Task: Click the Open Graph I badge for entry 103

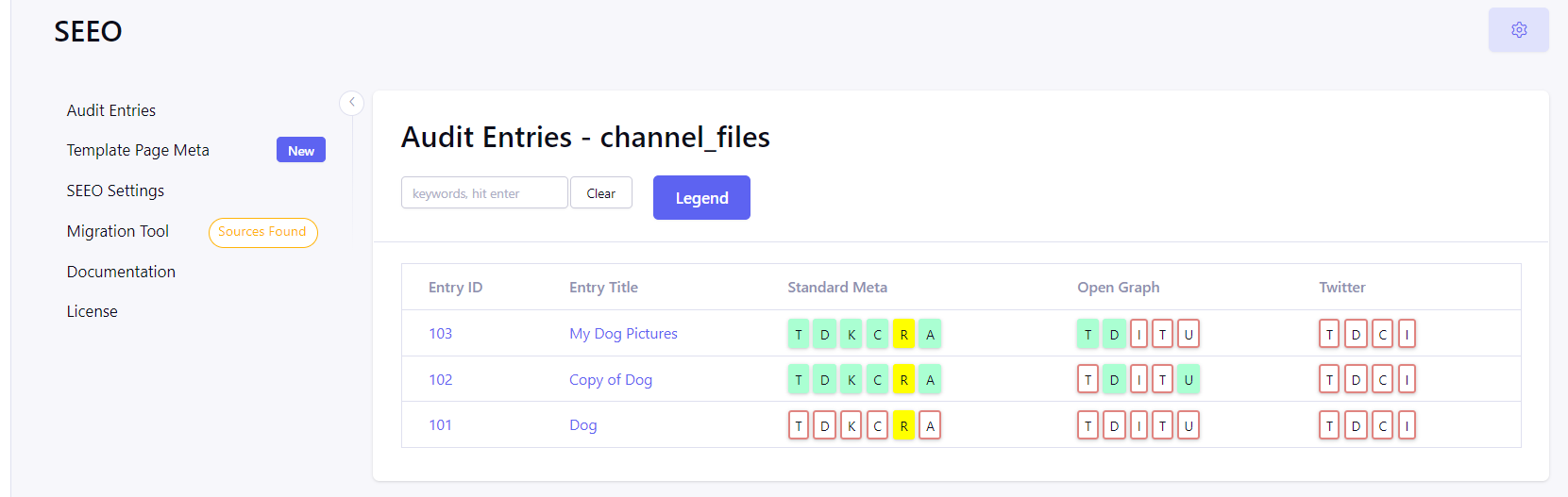Action: 1138,334
